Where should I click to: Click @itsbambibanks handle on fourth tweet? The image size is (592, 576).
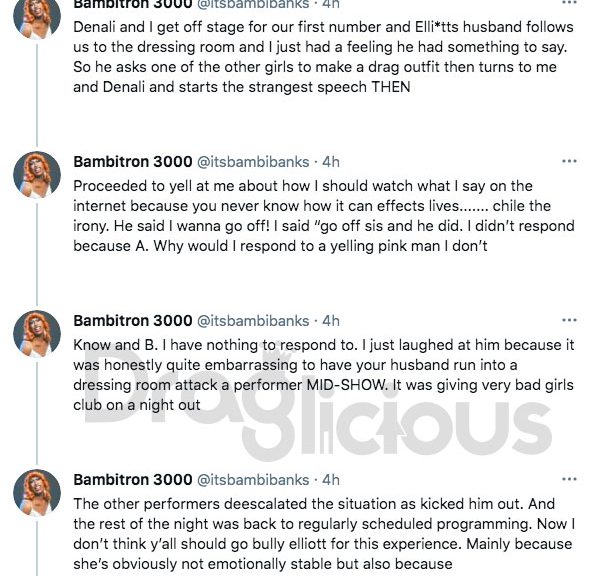coord(253,480)
